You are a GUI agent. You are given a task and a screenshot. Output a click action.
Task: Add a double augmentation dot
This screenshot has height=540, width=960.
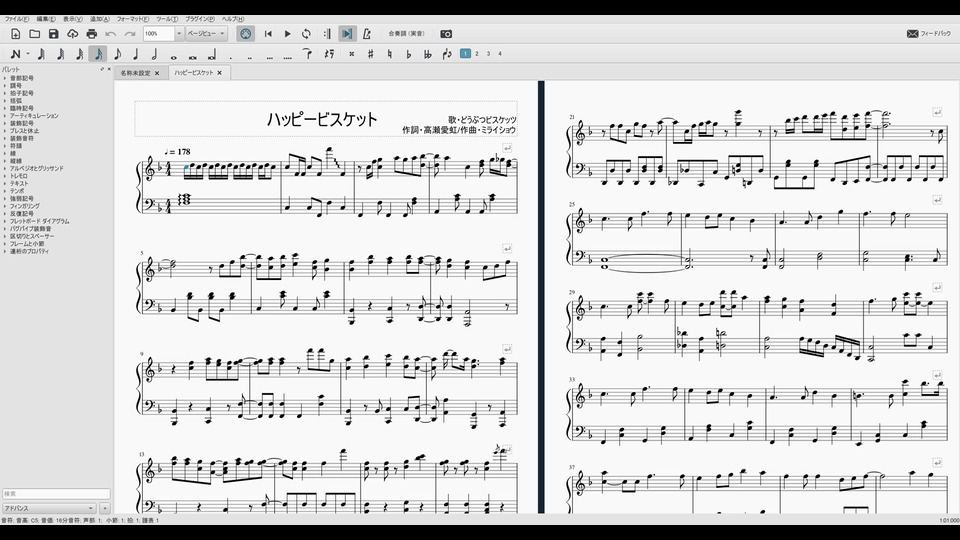[x=250, y=57]
